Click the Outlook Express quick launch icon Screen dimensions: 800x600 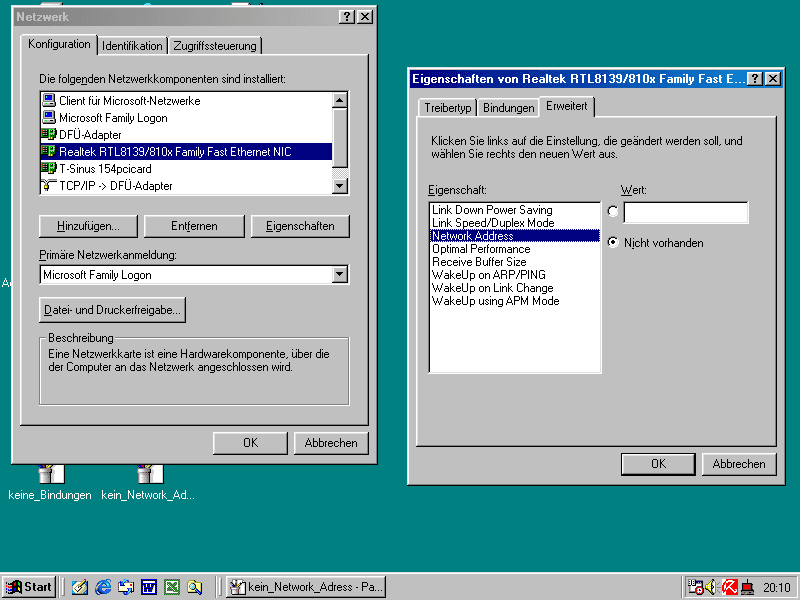126,587
